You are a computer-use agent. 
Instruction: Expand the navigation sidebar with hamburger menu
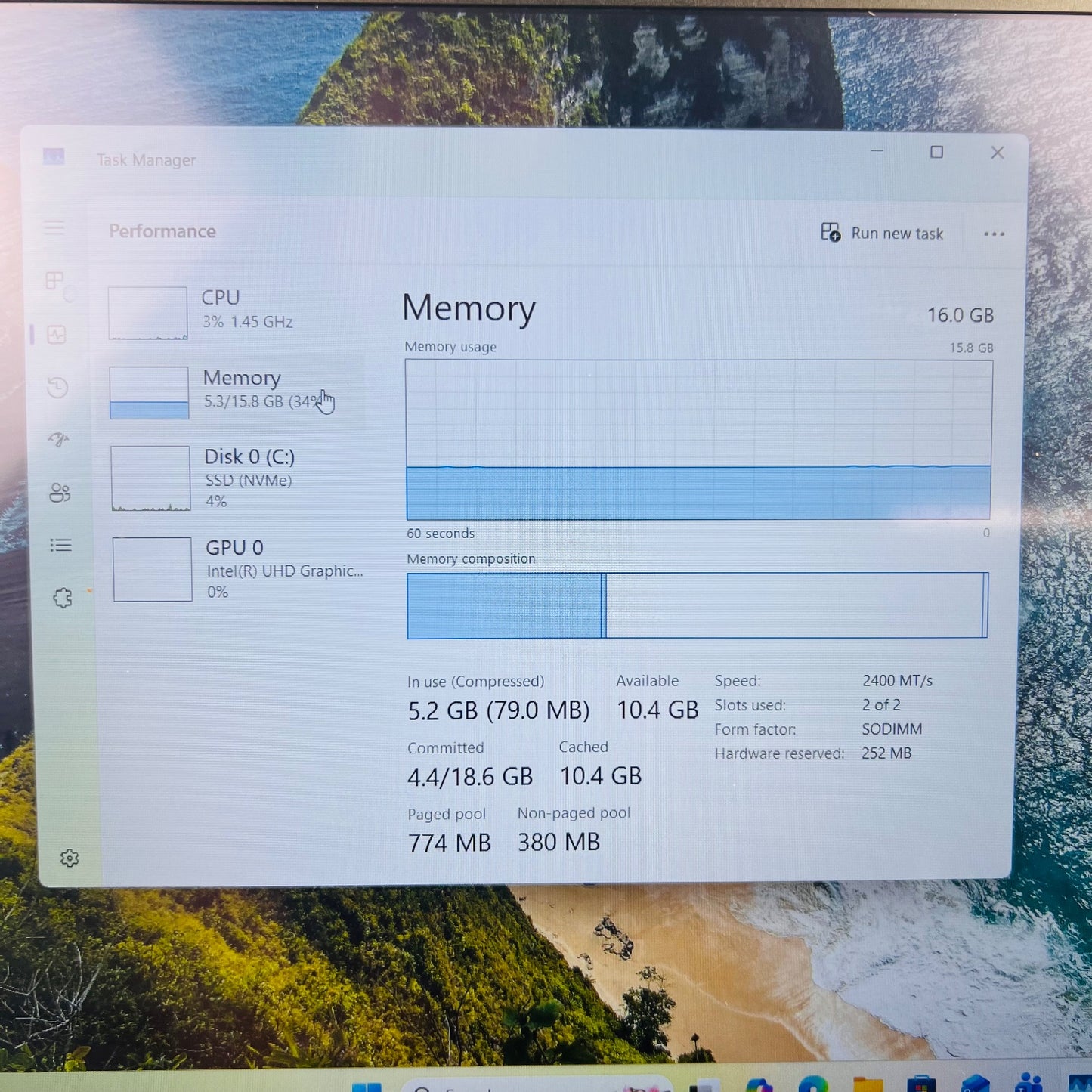pos(54,227)
